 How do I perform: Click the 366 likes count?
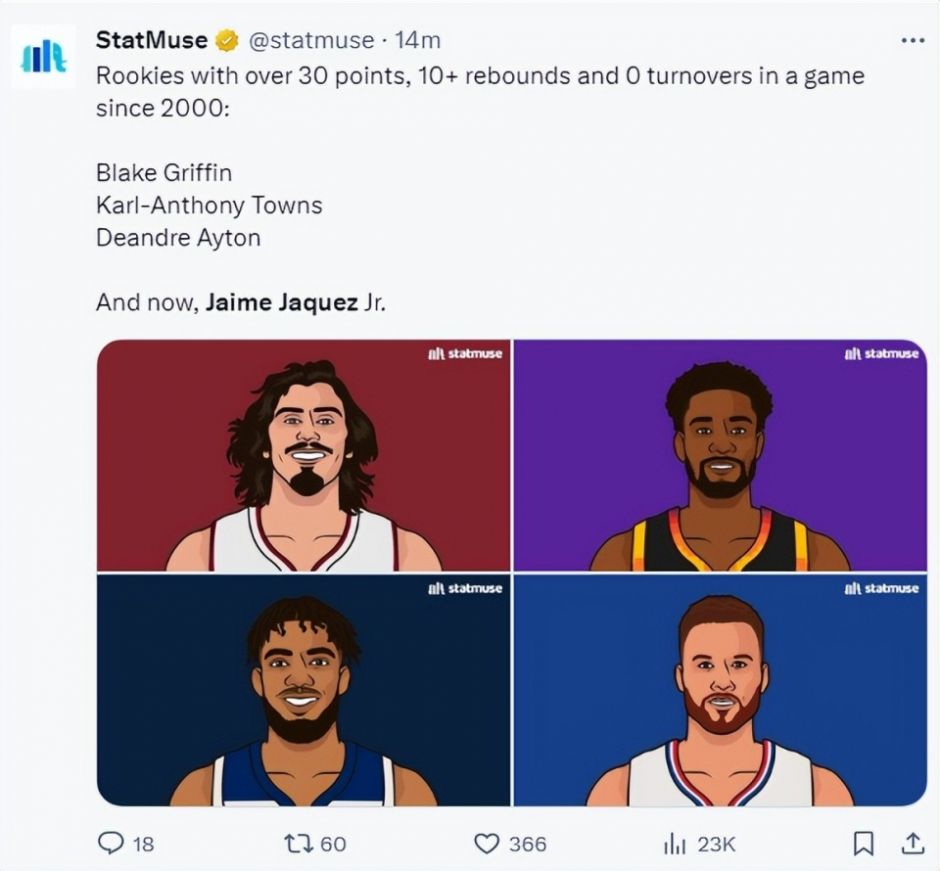tap(527, 844)
